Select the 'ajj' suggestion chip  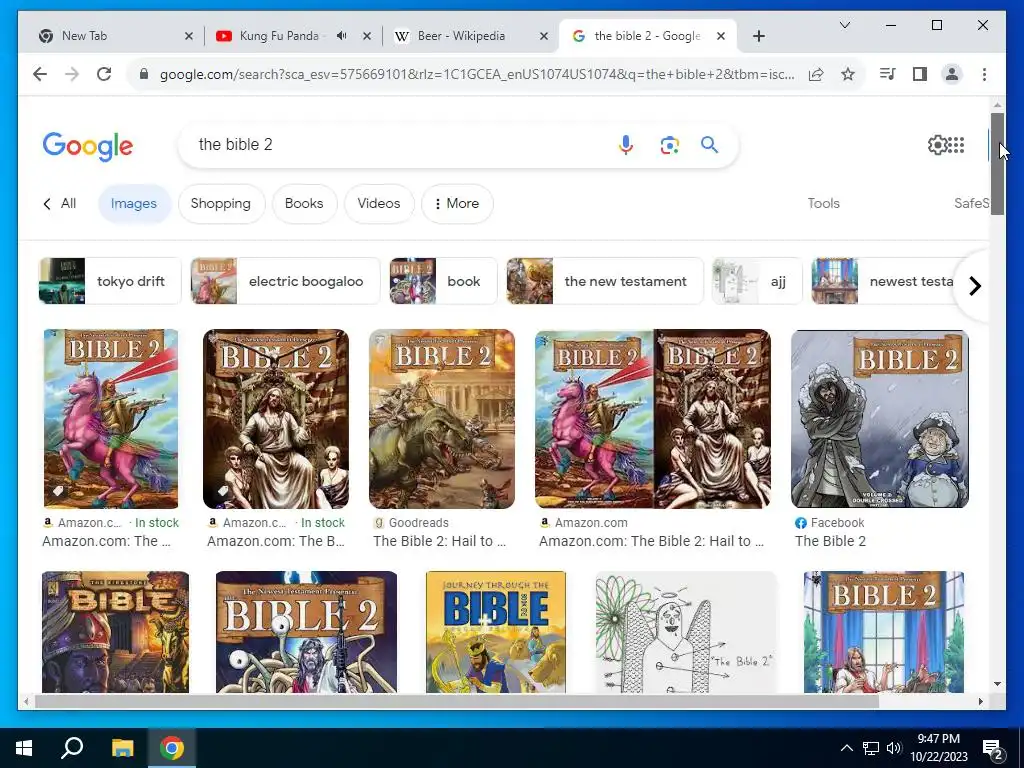point(757,281)
